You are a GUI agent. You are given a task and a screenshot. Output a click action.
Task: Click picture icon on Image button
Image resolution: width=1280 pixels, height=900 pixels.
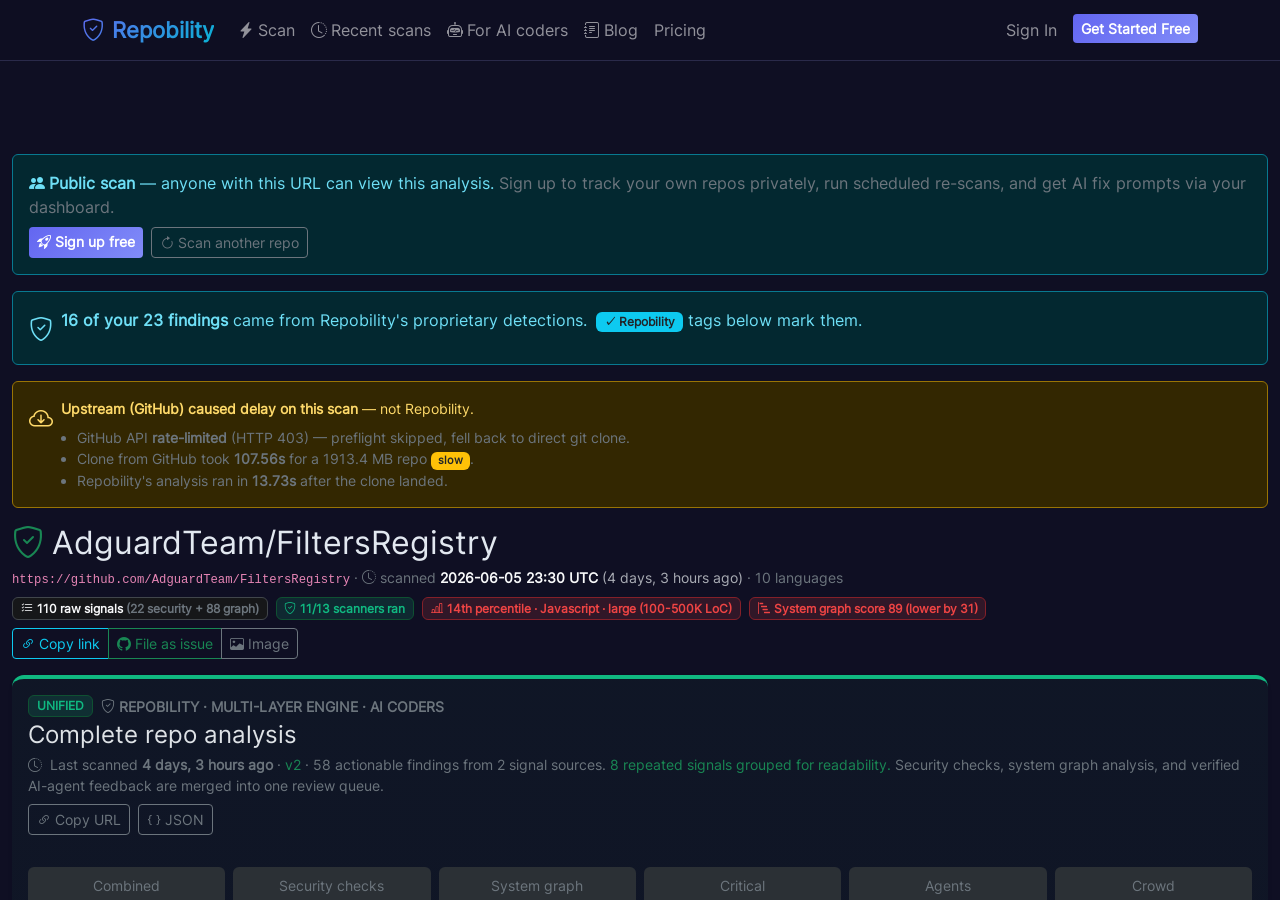point(237,644)
